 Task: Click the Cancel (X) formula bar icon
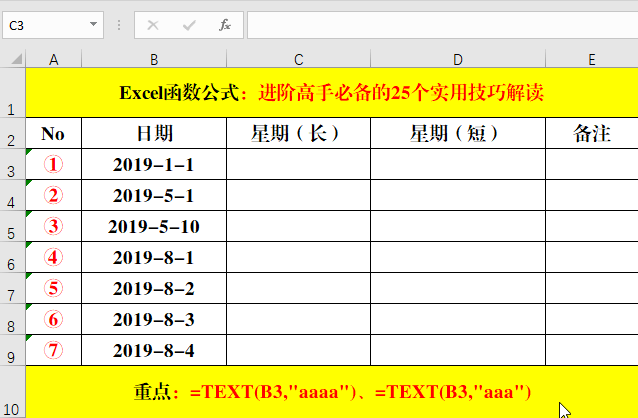coord(153,25)
